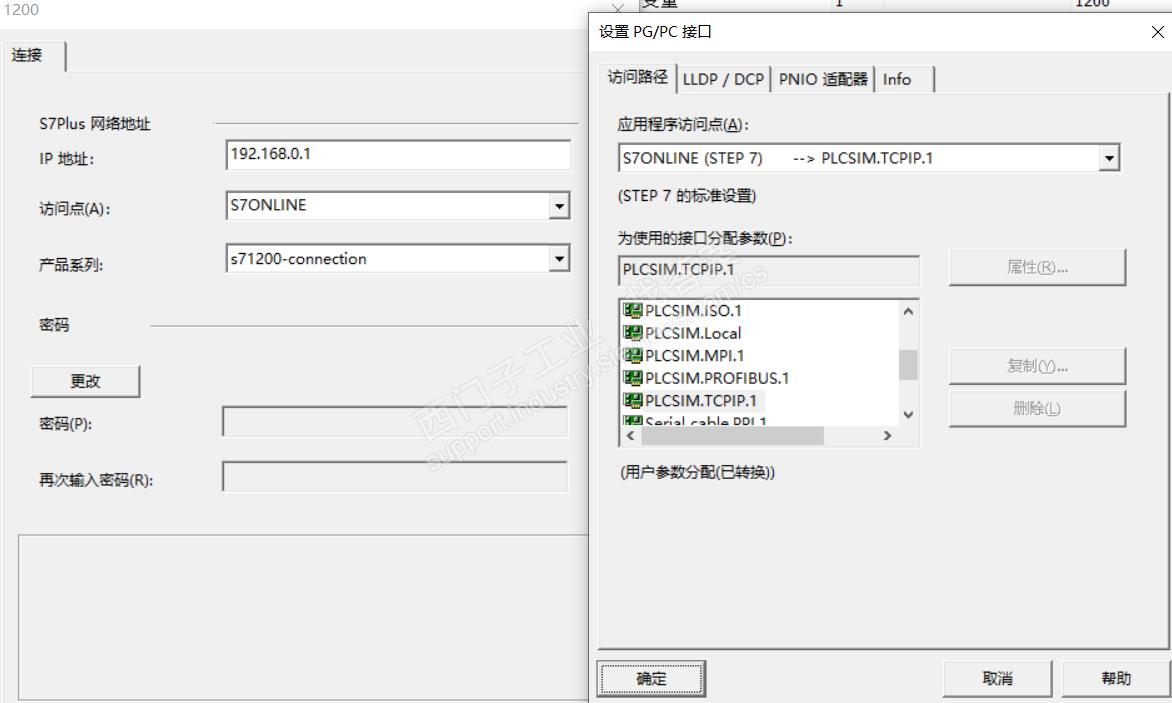Click the 确定 button
Viewport: 1172px width, 703px height.
[x=651, y=678]
